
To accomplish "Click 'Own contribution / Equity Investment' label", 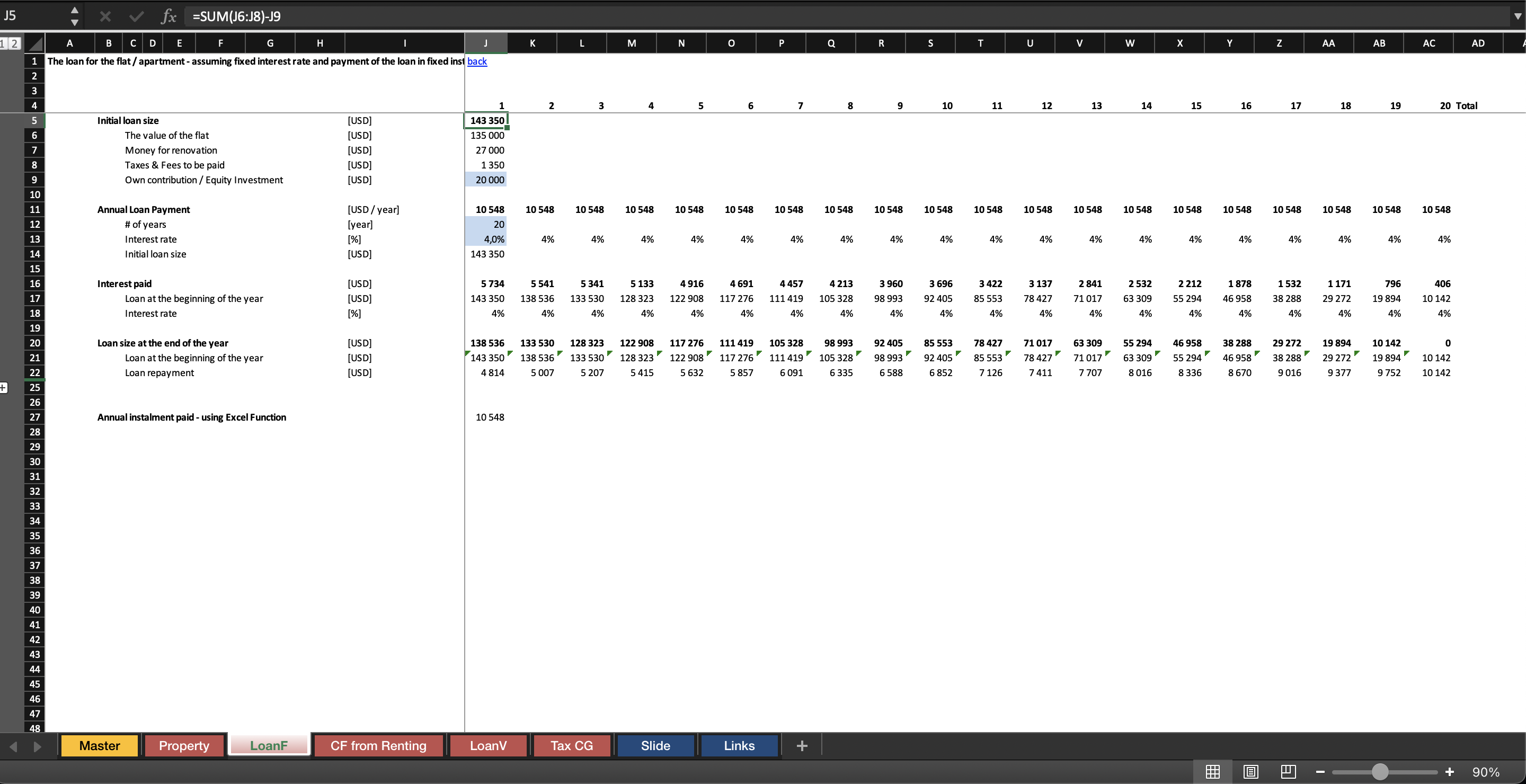I will [x=204, y=180].
